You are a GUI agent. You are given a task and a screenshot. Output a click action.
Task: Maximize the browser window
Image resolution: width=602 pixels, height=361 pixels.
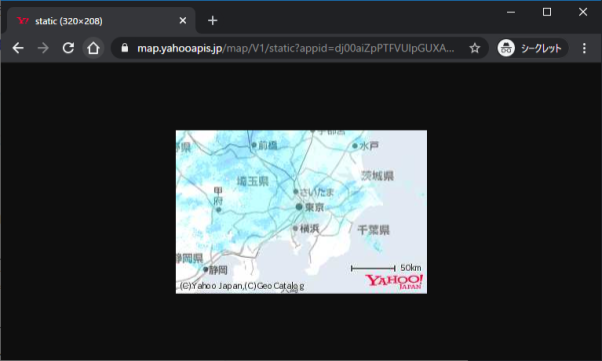pos(547,12)
